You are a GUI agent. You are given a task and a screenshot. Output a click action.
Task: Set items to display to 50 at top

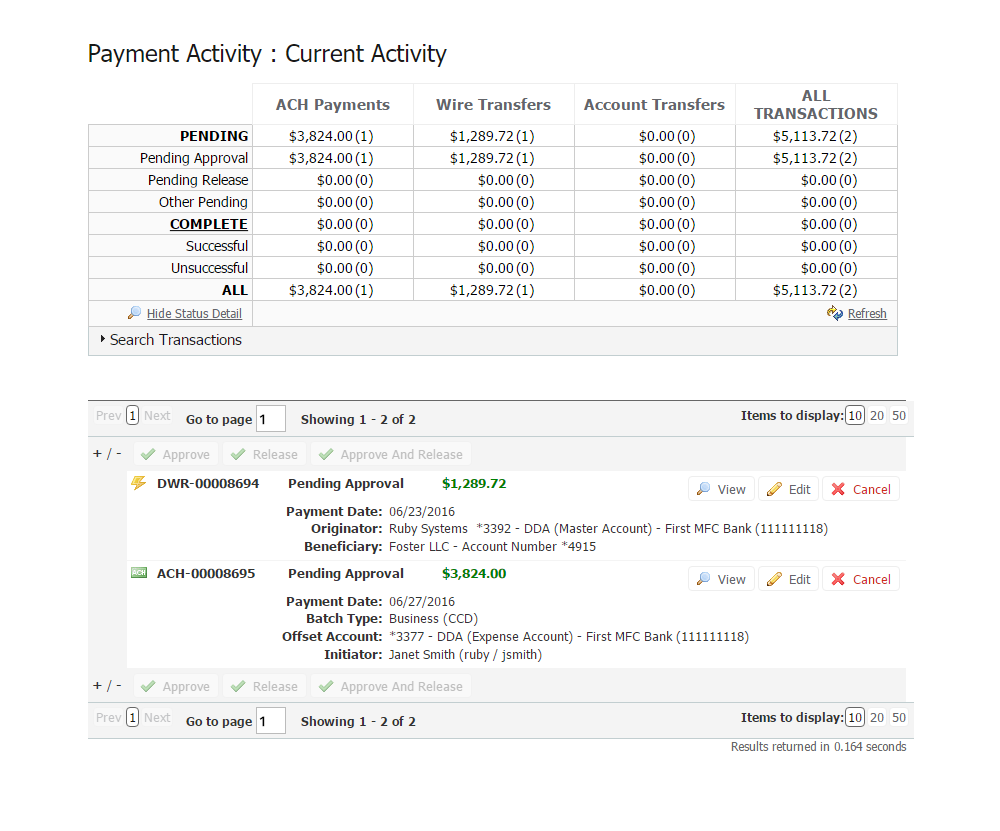[899, 416]
